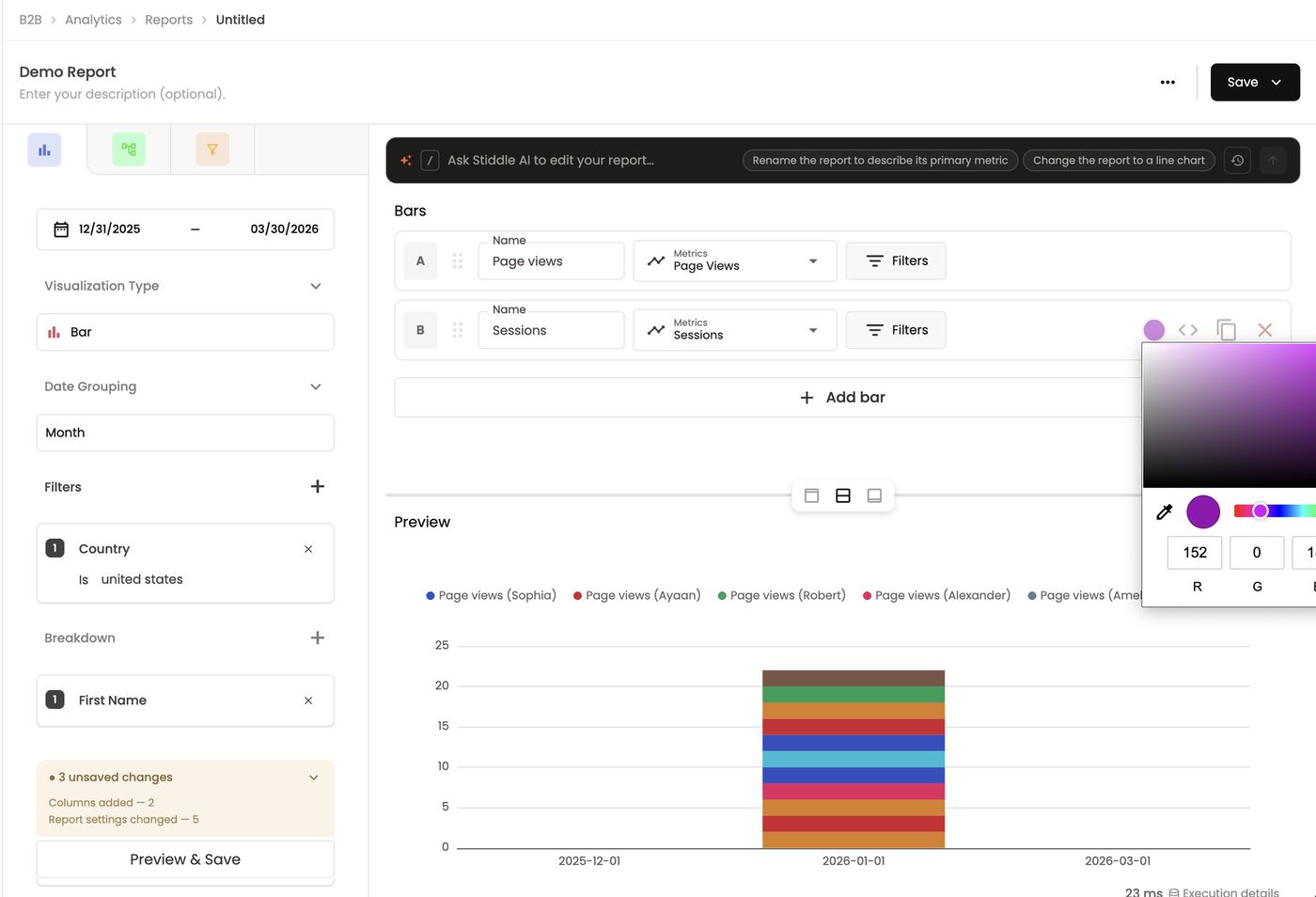Open the bar chart settings tab
The image size is (1316, 897).
(44, 149)
